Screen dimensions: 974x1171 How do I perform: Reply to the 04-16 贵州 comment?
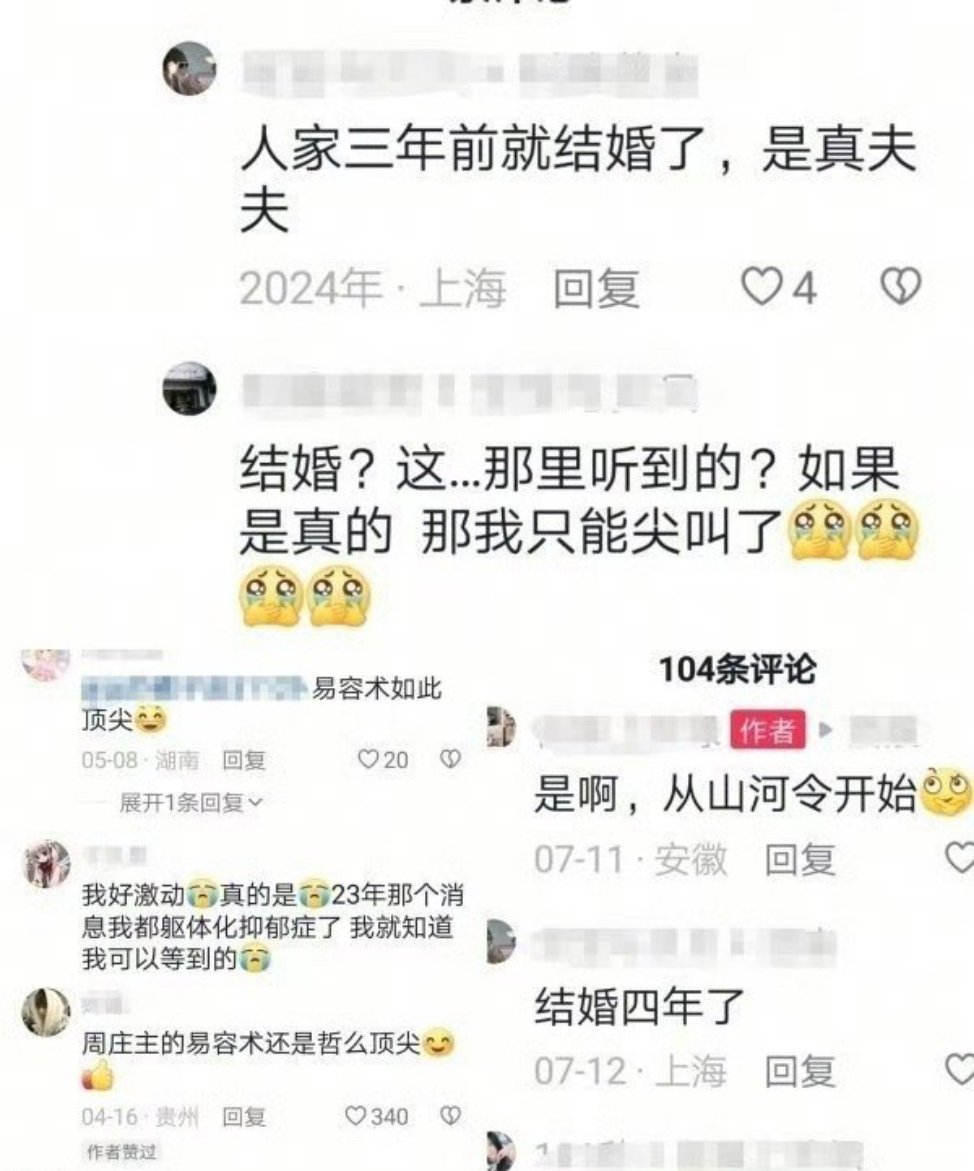pos(244,1117)
